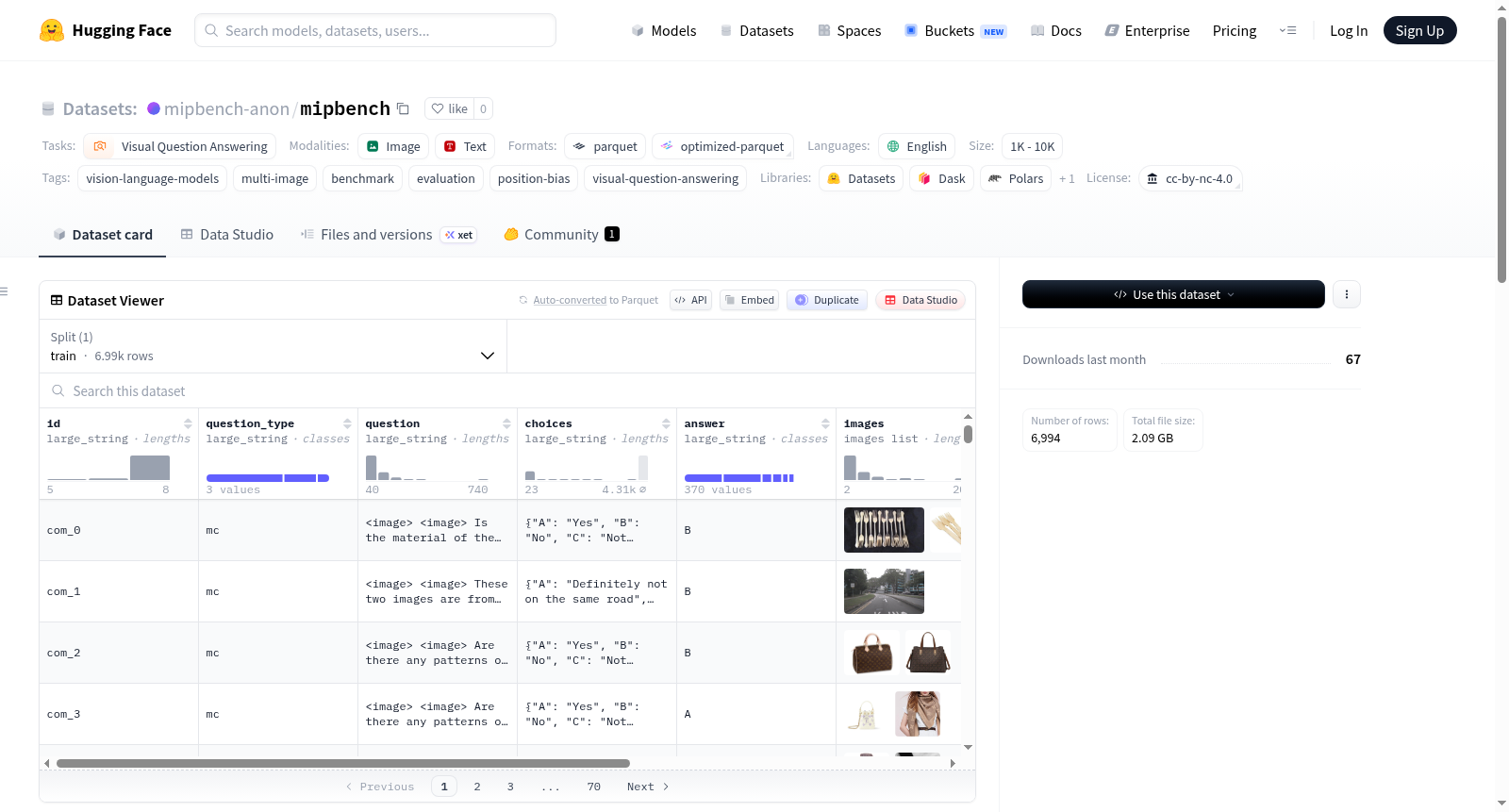Go to Spaces in the top navigation

tap(850, 31)
